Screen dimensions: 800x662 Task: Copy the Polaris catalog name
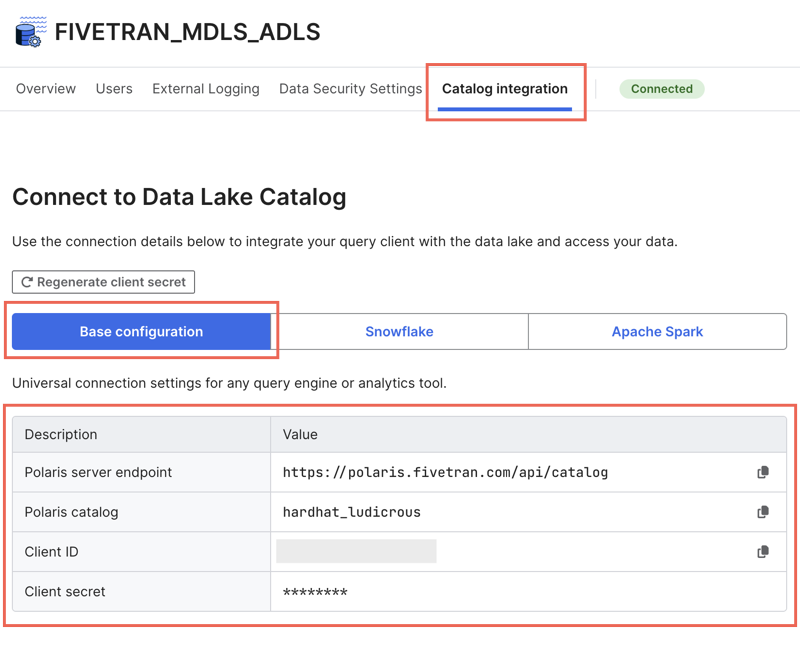(x=763, y=512)
